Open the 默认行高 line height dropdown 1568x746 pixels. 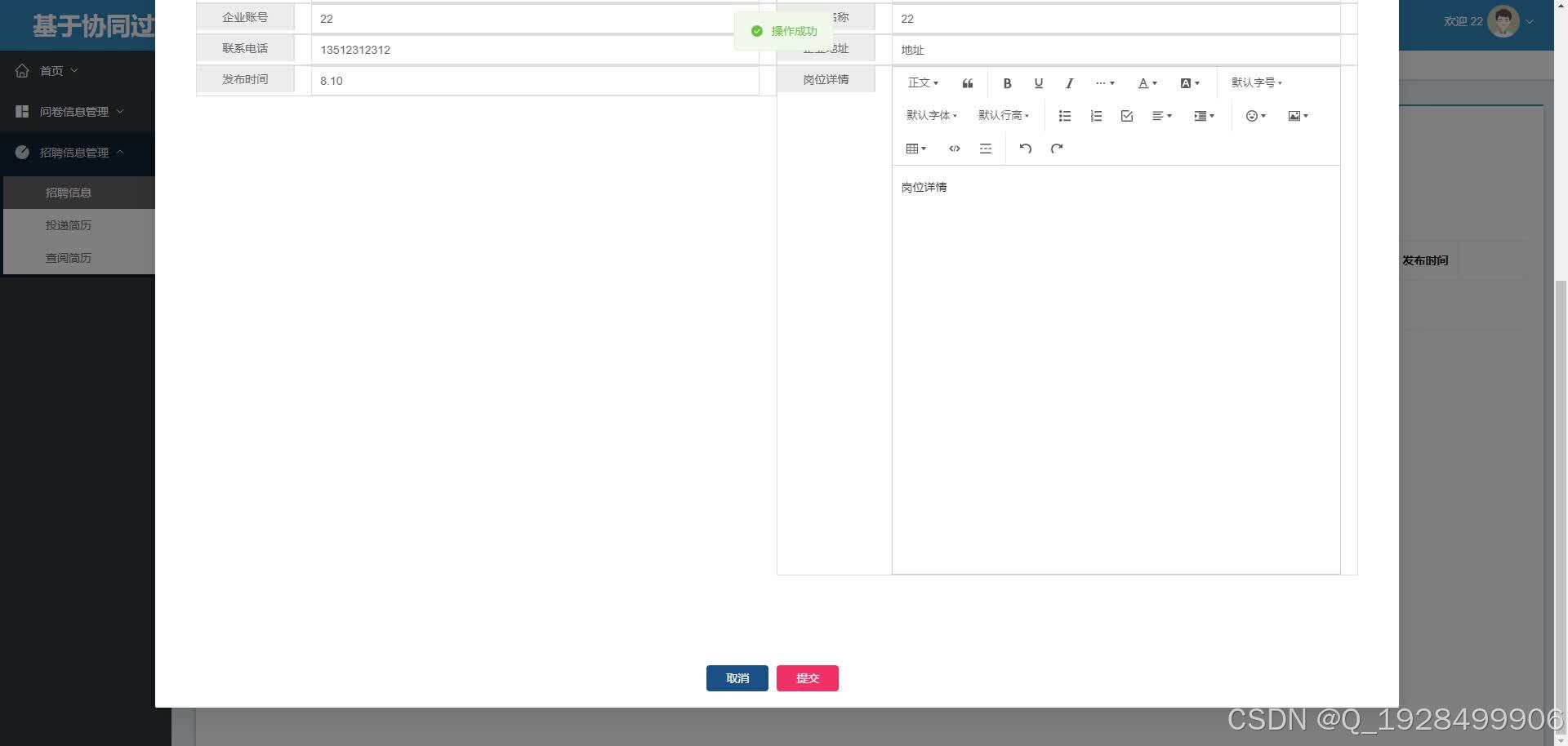click(1004, 116)
